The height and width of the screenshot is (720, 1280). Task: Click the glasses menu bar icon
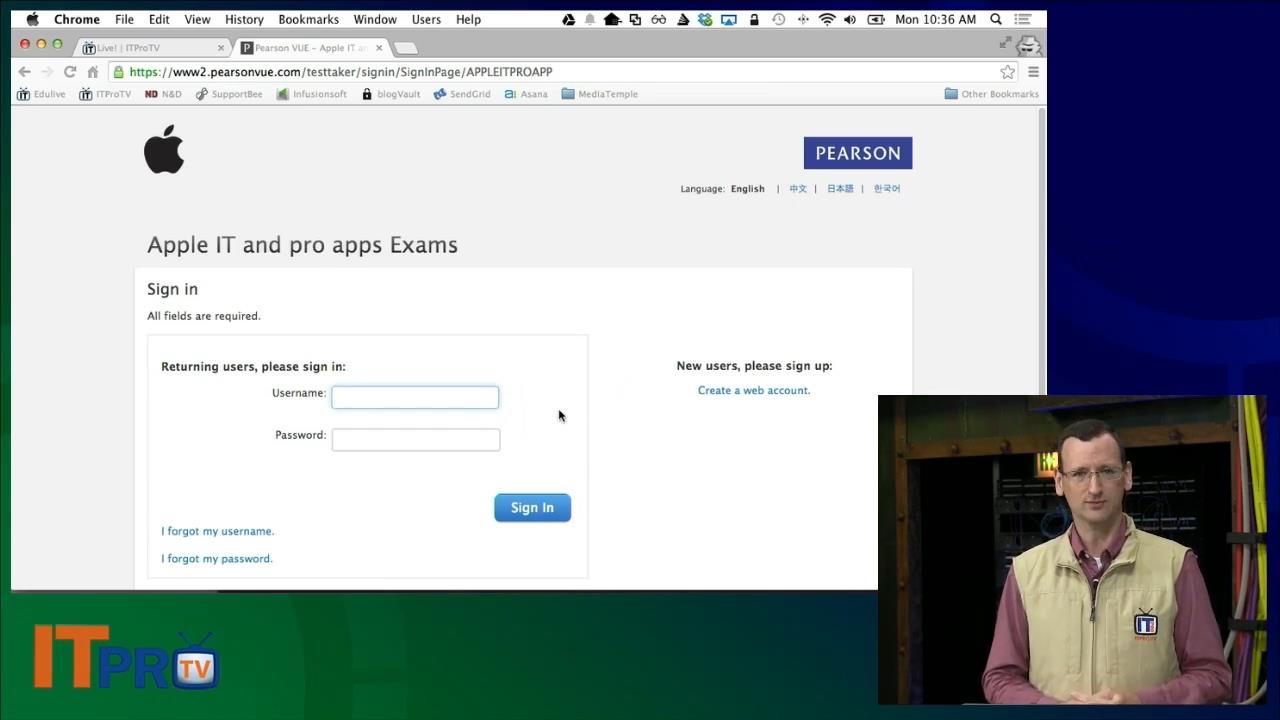pyautogui.click(x=658, y=19)
